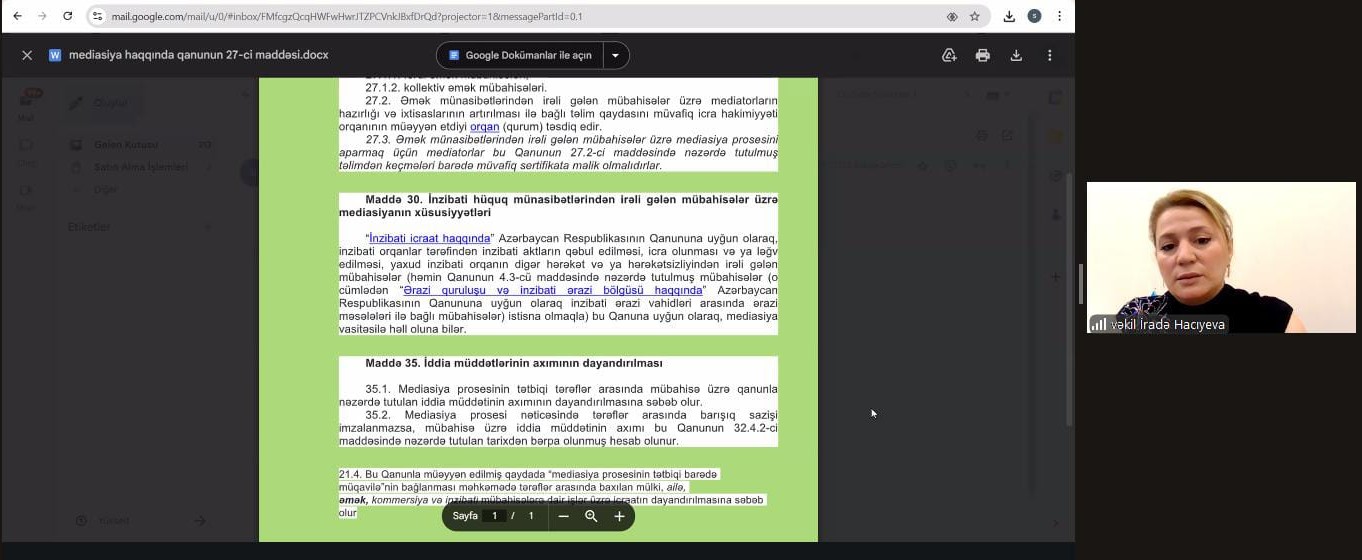Bookmark this page with the star icon
Viewport: 1362px width, 560px height.
point(974,16)
